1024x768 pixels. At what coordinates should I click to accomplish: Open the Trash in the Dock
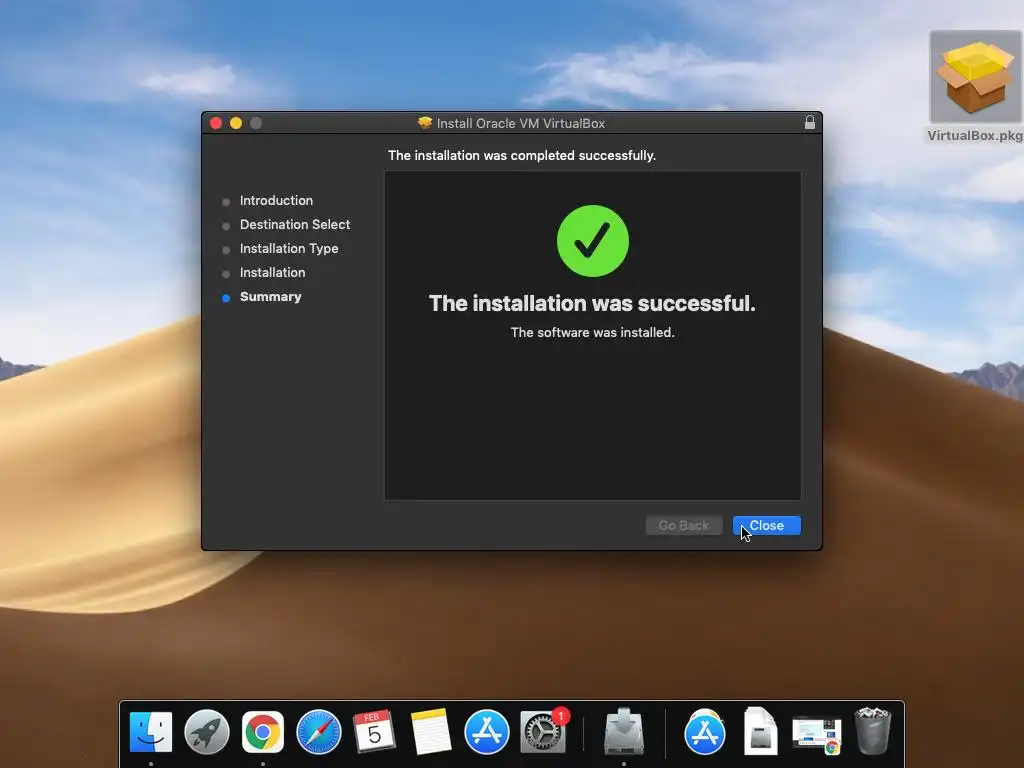[873, 731]
